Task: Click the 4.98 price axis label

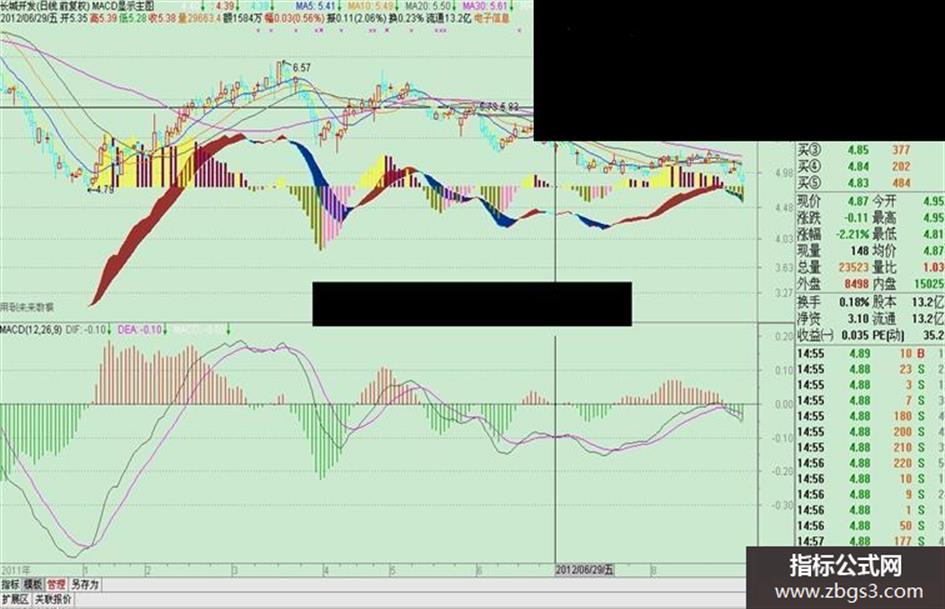Action: (784, 173)
